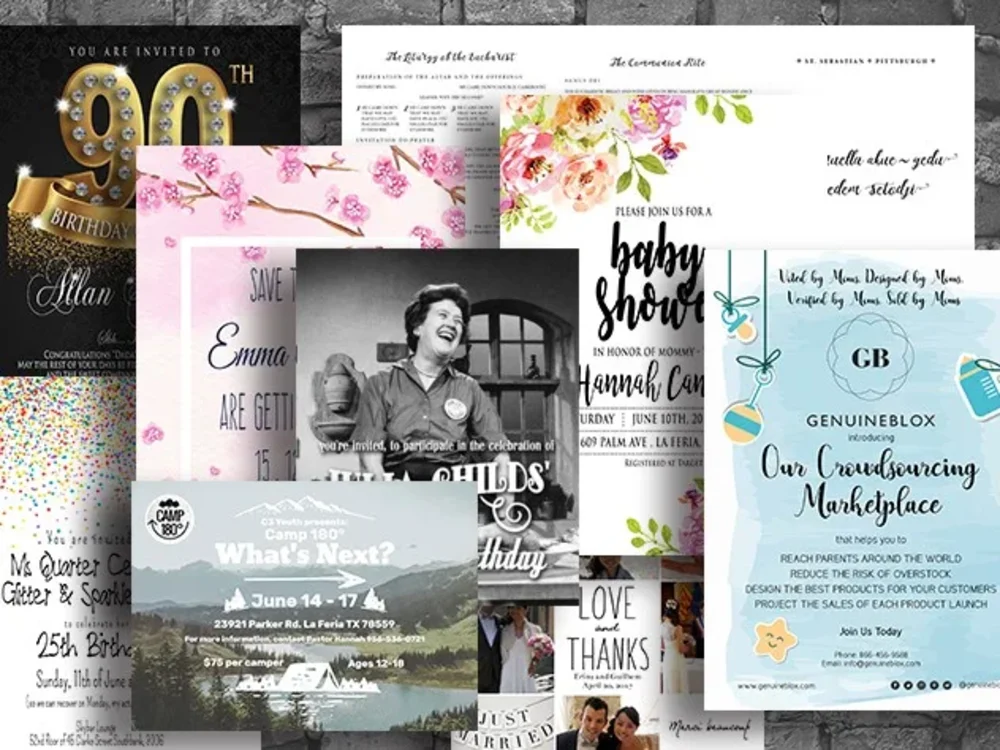Click 'The Communion Rite' heading
Screen dimensions: 1000x750
click(658, 62)
